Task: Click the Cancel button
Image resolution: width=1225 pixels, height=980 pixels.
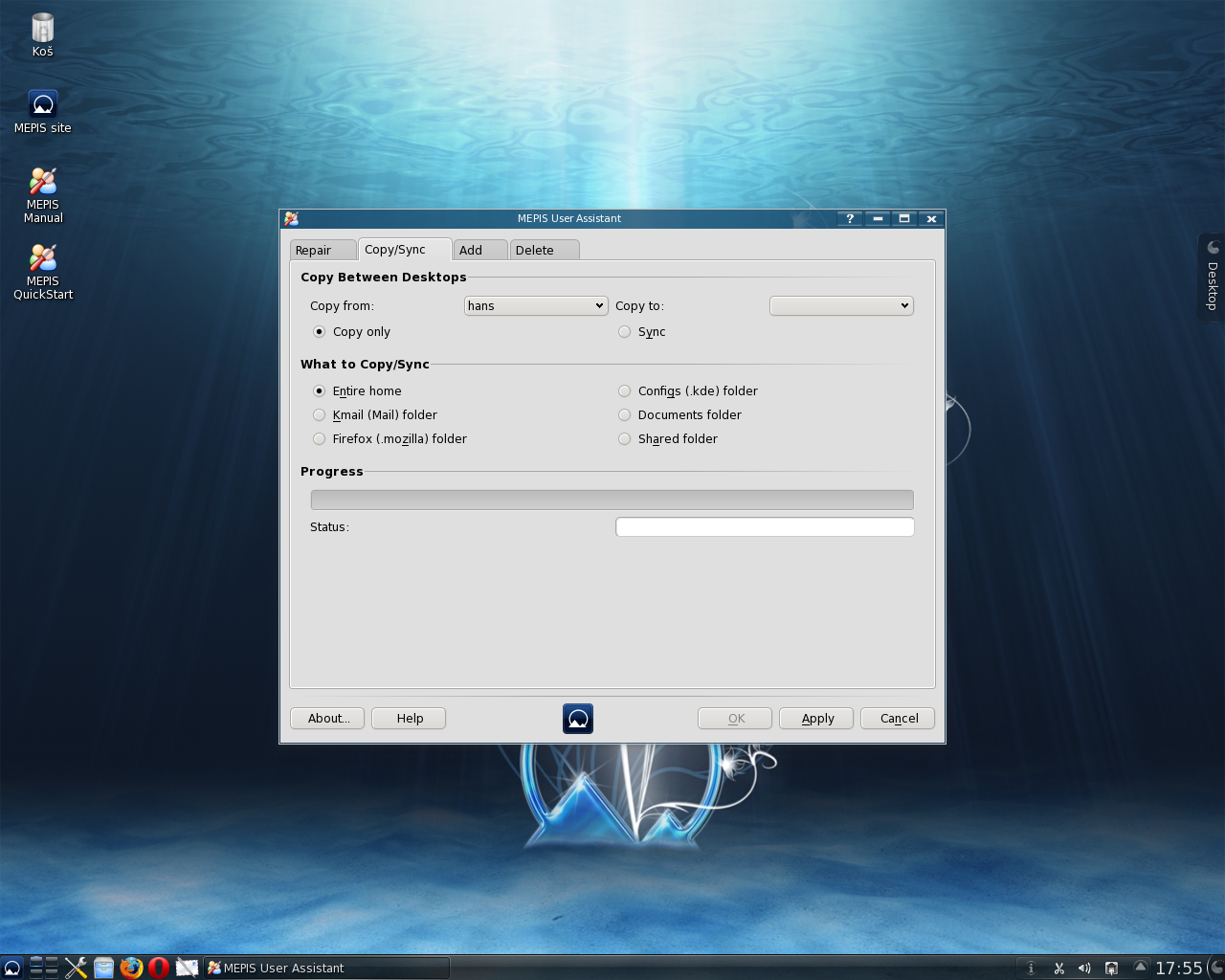Action: tap(898, 718)
